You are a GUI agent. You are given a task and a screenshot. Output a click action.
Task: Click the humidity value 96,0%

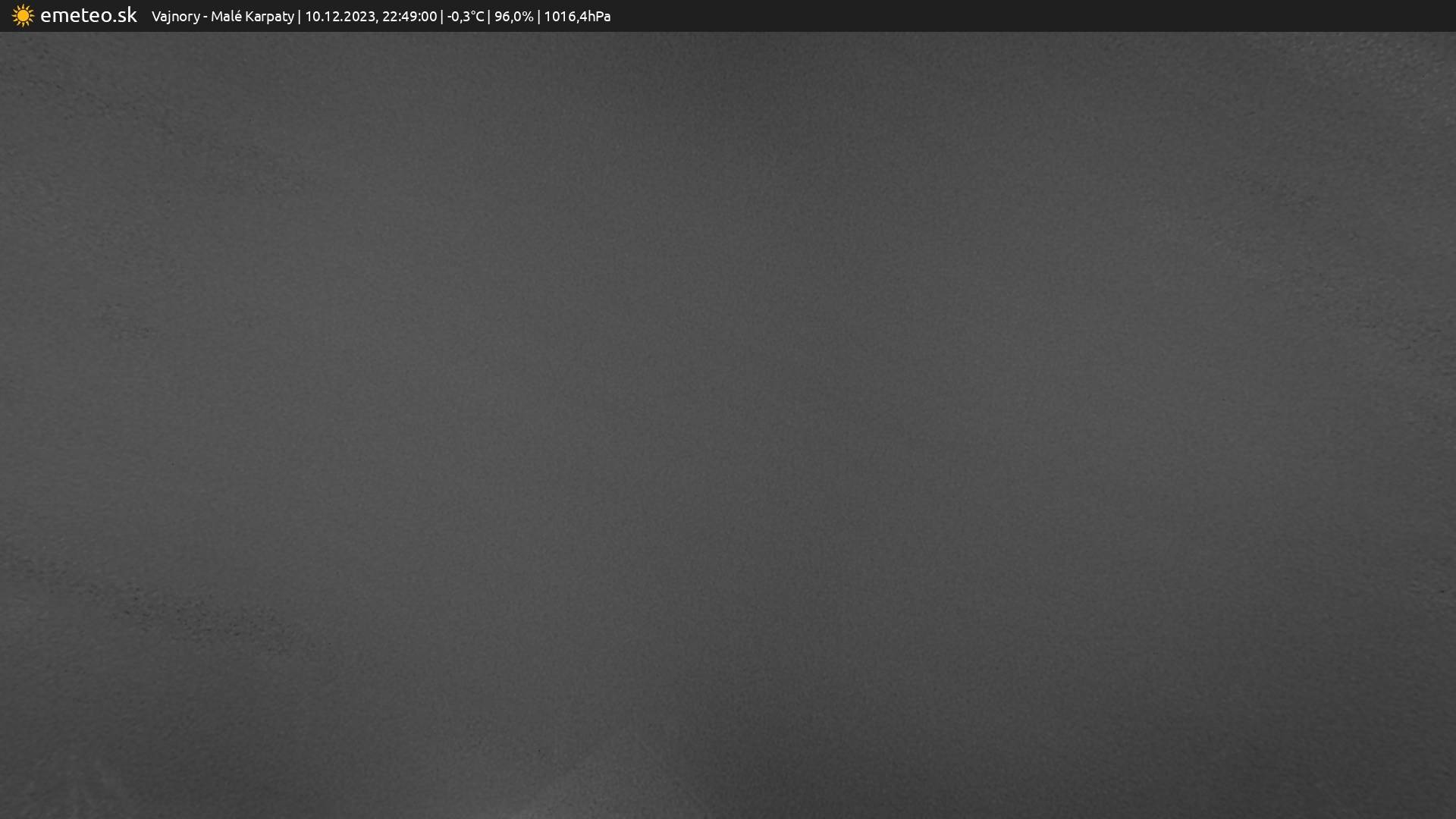coord(513,17)
